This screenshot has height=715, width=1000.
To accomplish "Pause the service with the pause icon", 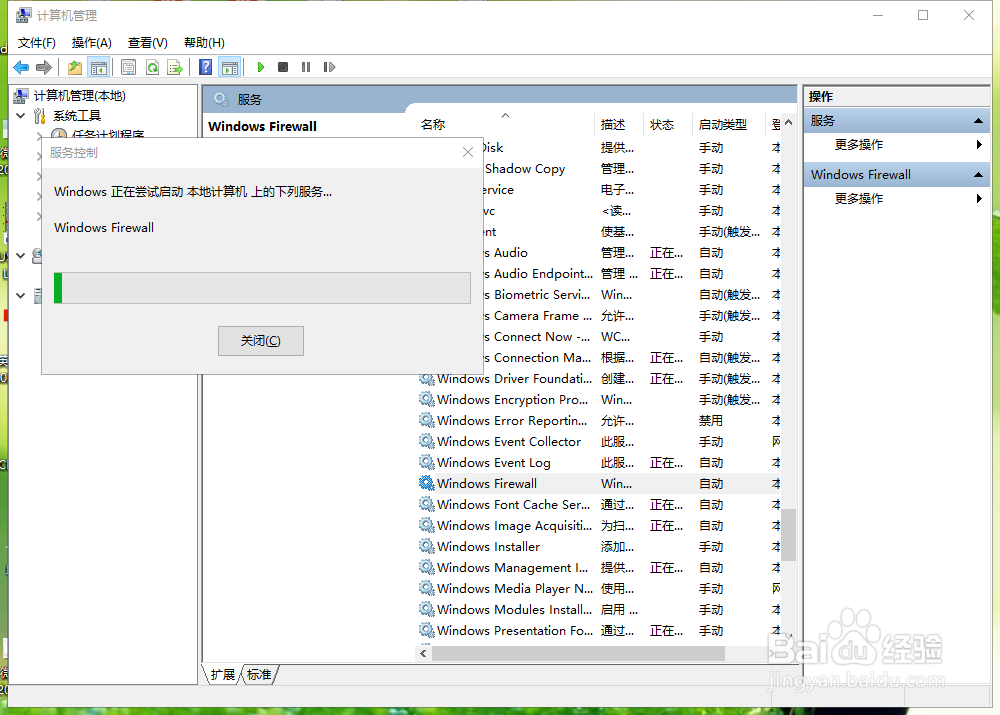I will point(306,67).
